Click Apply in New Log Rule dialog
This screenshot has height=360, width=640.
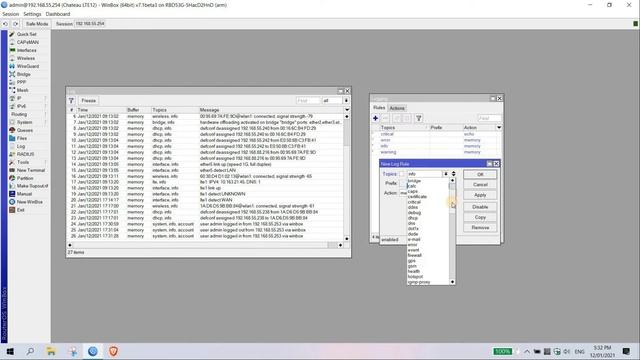point(480,195)
